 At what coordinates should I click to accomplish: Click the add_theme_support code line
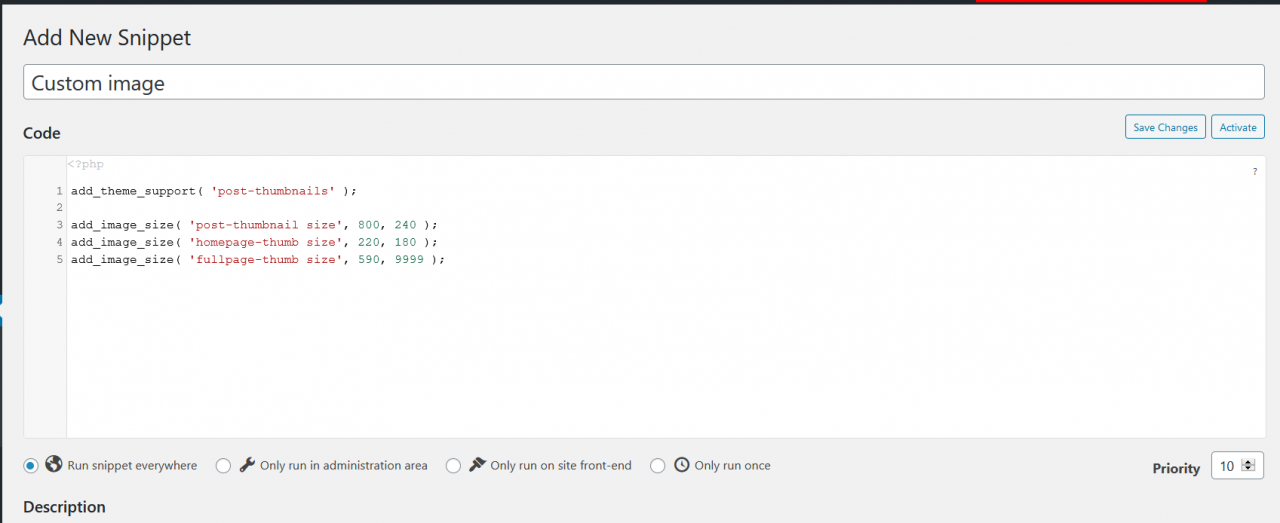click(x=214, y=190)
